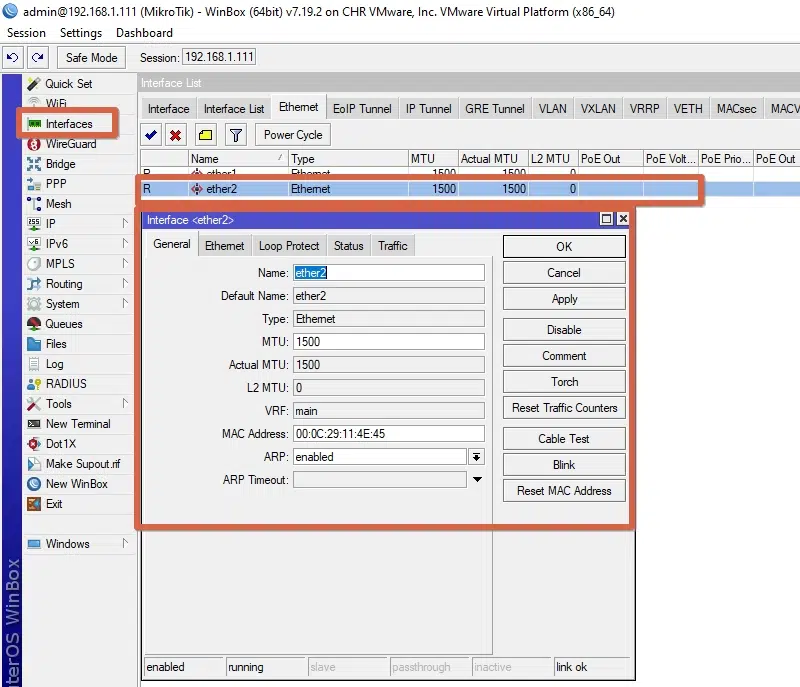800x687 pixels.
Task: Switch to the VLAN tab
Action: pos(552,109)
